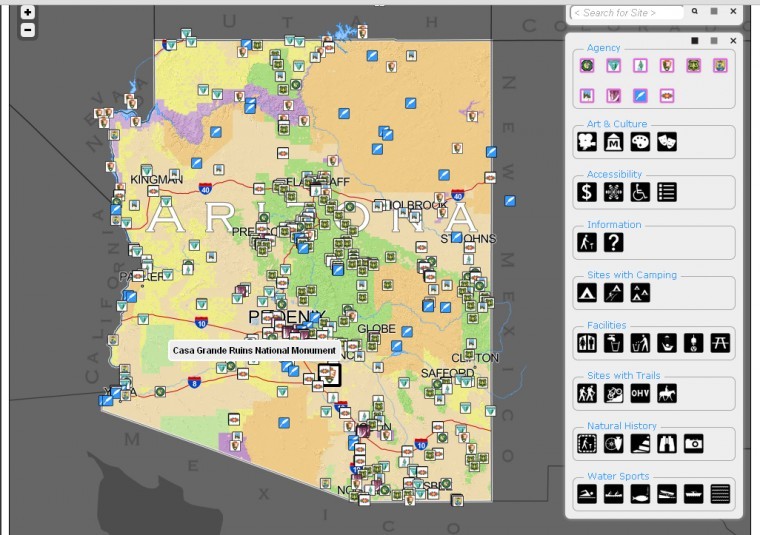Filter sites by dollar fee icon
This screenshot has height=535, width=760.
(x=587, y=192)
